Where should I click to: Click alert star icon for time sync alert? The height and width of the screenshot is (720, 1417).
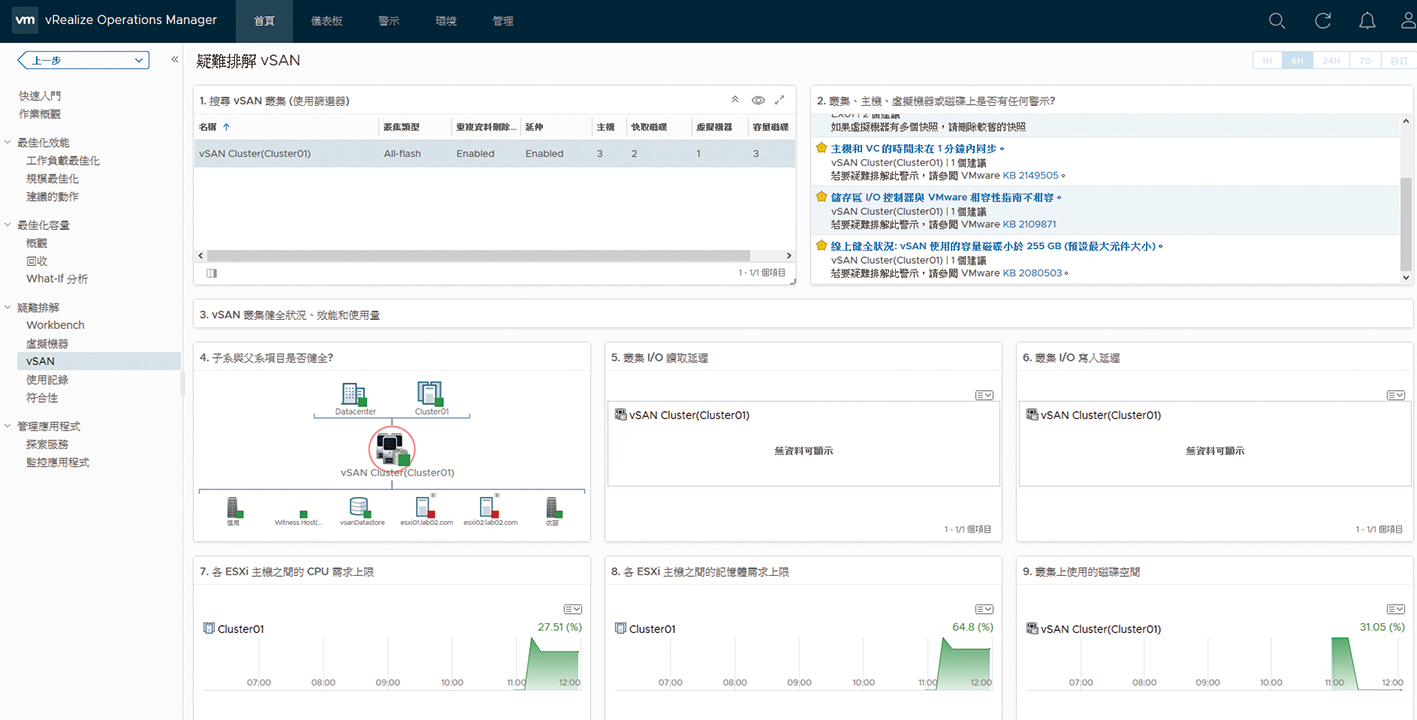click(822, 148)
